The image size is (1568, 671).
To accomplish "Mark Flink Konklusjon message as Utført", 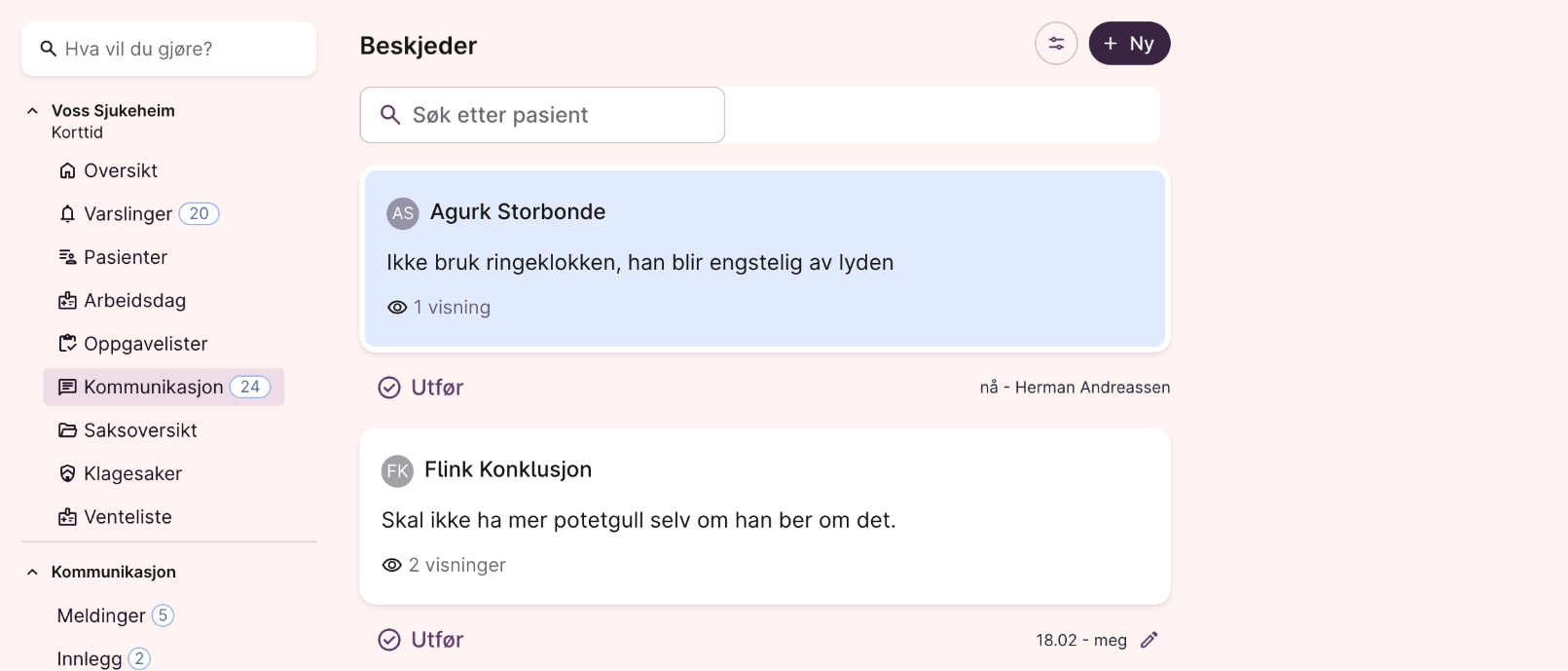I will point(420,640).
